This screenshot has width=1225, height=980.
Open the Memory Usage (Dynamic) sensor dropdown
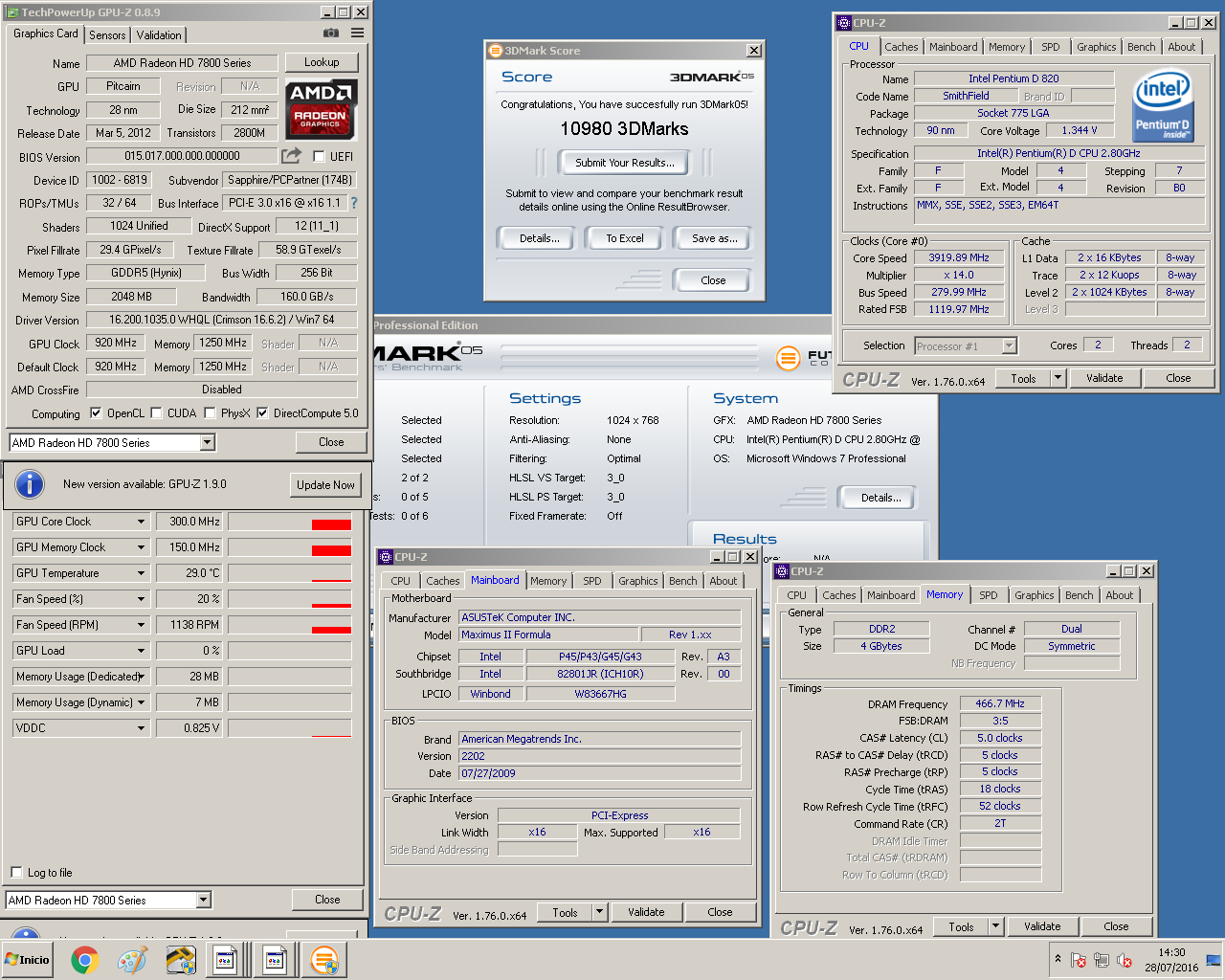click(x=141, y=702)
